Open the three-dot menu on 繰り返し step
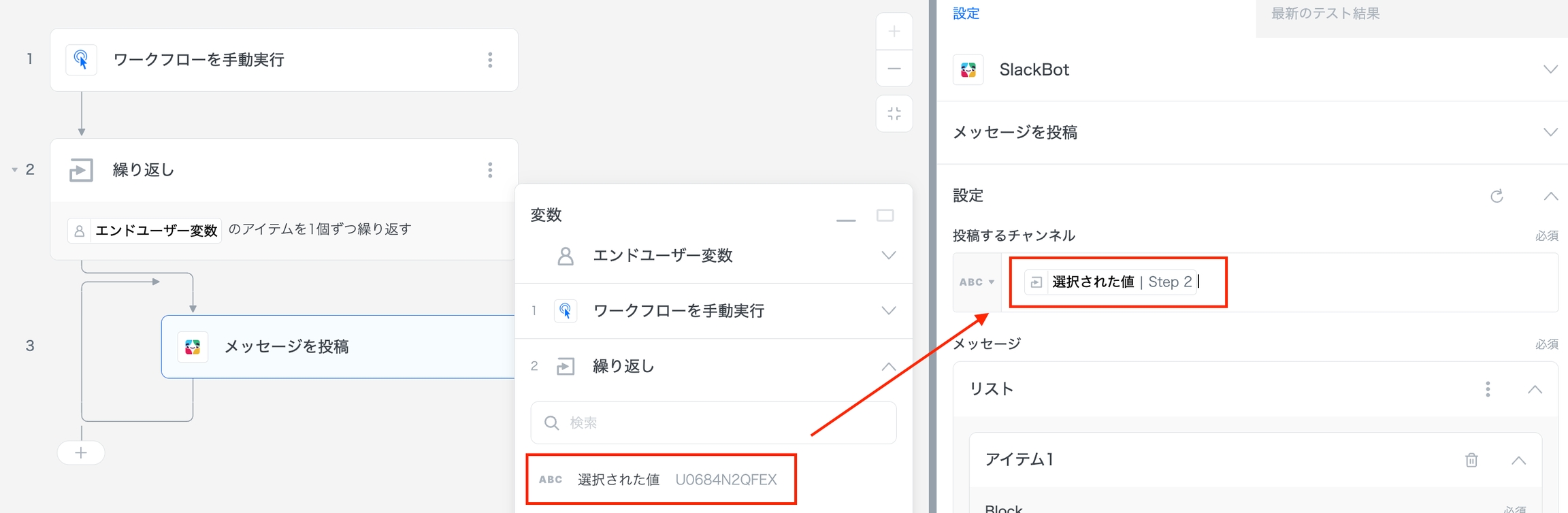Image resolution: width=1568 pixels, height=513 pixels. tap(490, 170)
